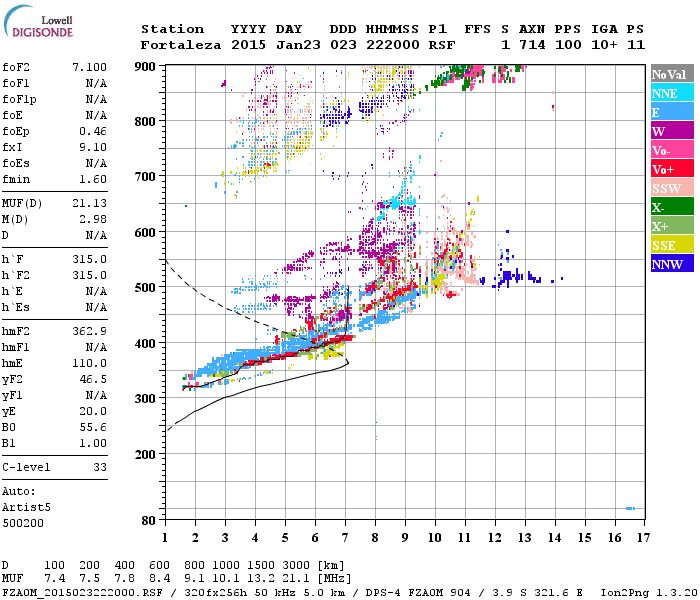
Task: Click the yF2 value 46.5
Action: [93, 379]
